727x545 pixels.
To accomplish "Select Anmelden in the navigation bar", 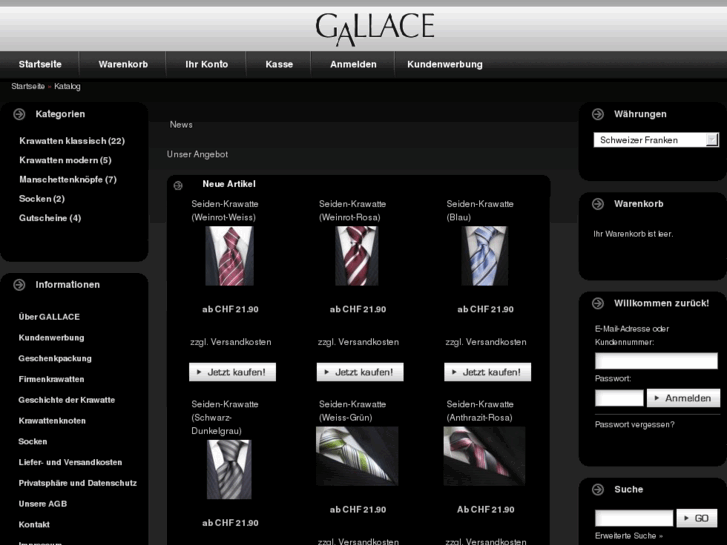I will coord(353,64).
